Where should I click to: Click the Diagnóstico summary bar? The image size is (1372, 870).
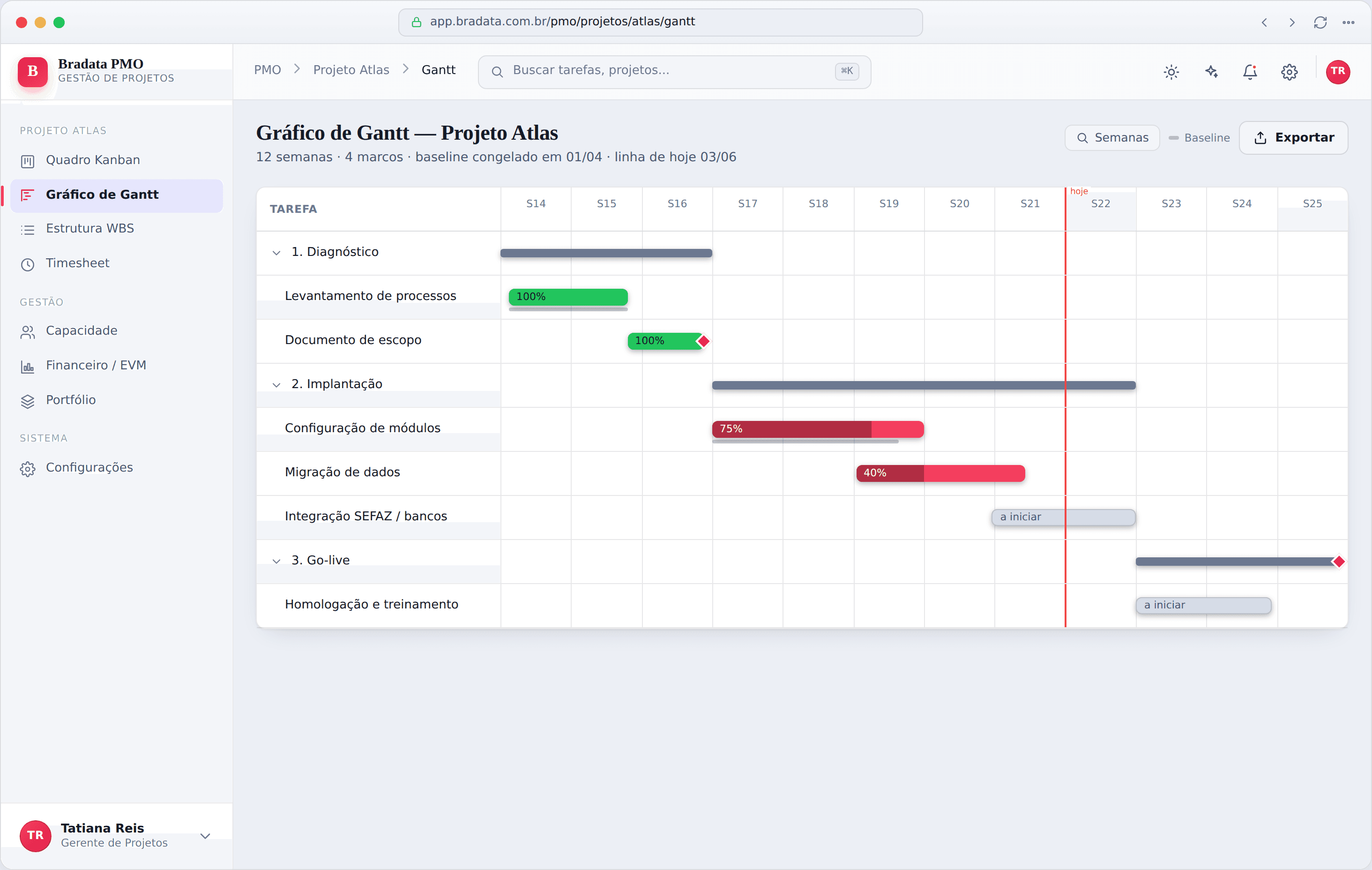pos(606,253)
